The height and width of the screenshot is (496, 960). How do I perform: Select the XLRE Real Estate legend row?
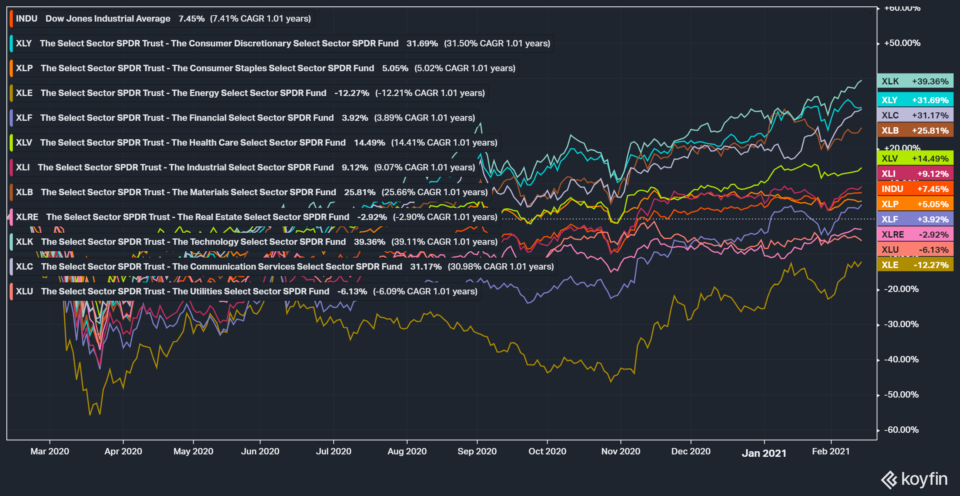point(255,217)
